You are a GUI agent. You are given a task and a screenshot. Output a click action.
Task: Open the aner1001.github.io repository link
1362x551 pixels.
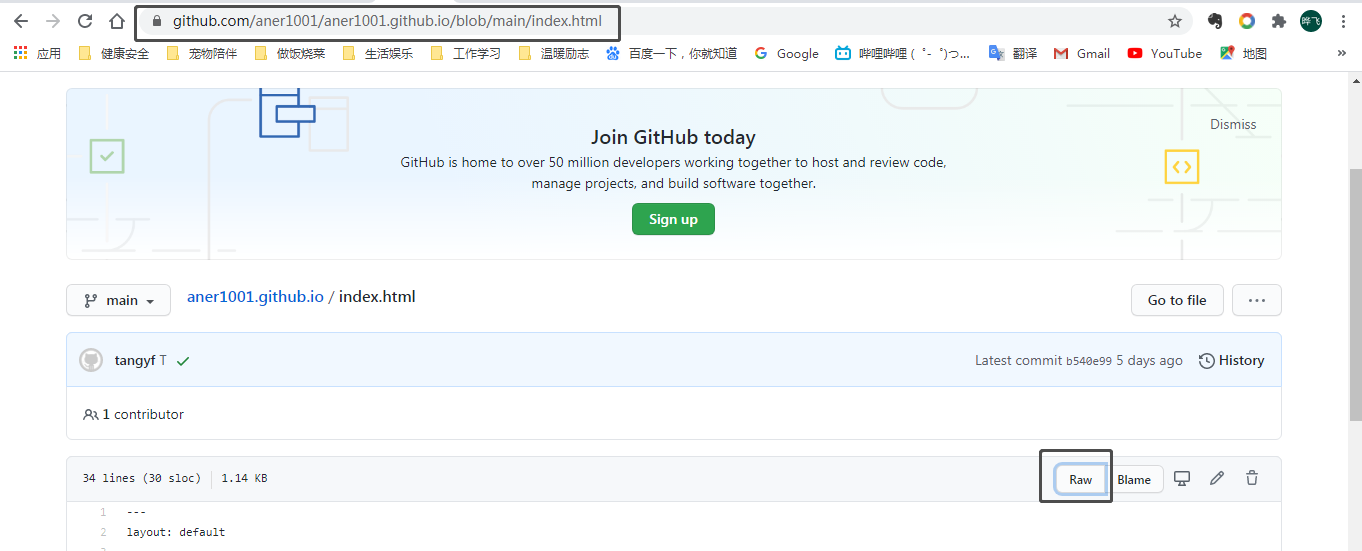click(x=255, y=297)
